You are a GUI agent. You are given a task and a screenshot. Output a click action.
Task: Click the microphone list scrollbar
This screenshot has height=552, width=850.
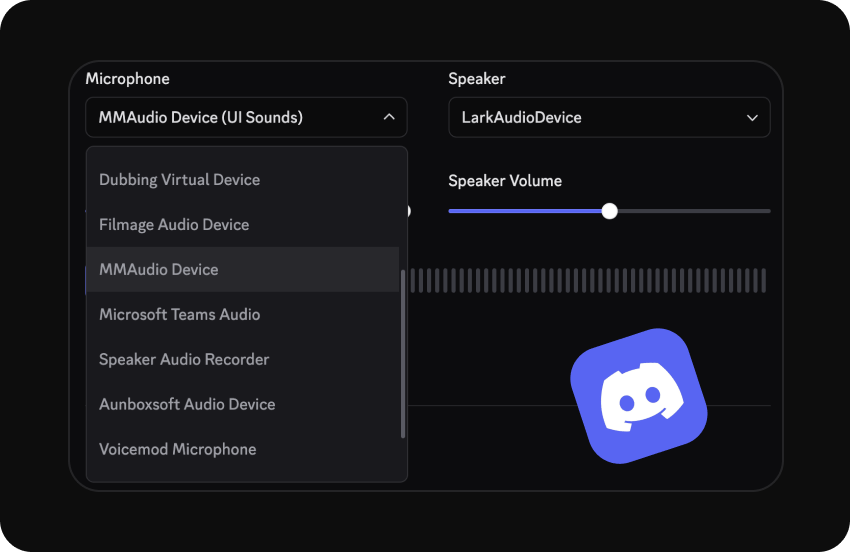403,354
